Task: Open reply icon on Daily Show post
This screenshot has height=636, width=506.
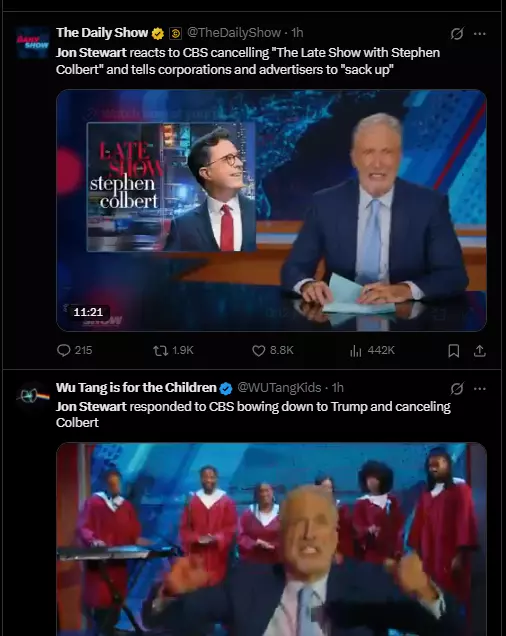Action: coord(64,350)
